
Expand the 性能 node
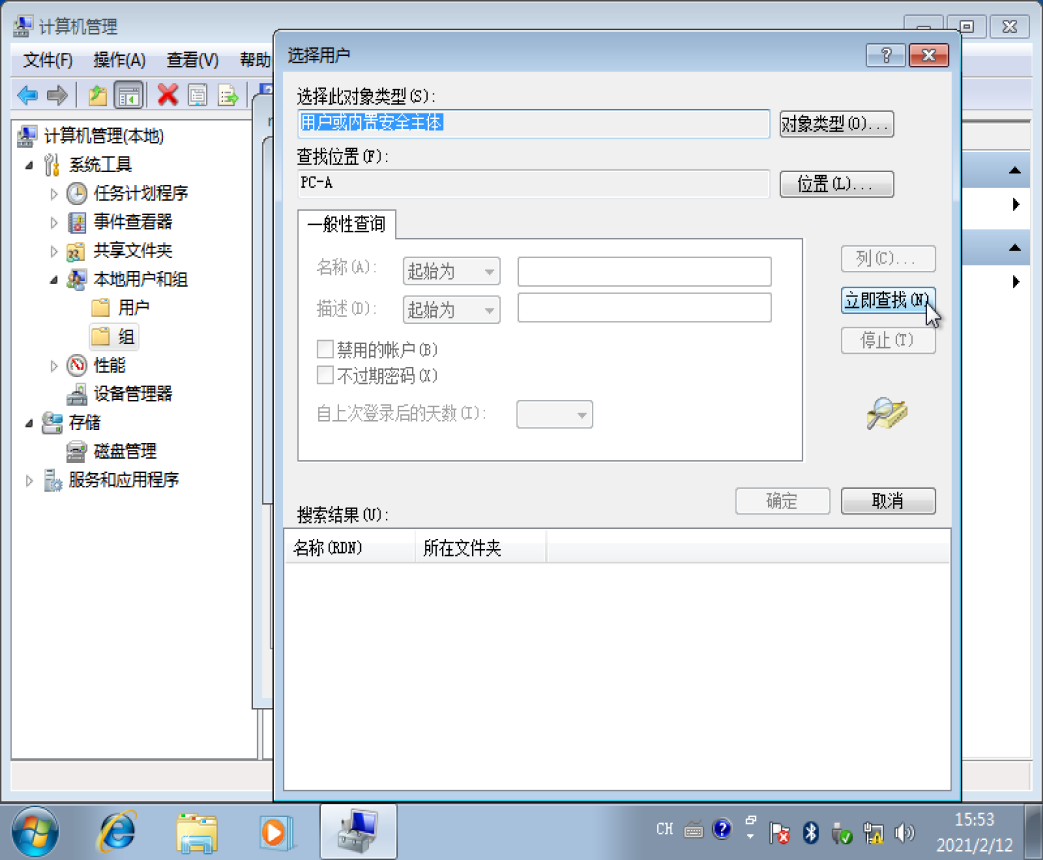pyautogui.click(x=54, y=366)
